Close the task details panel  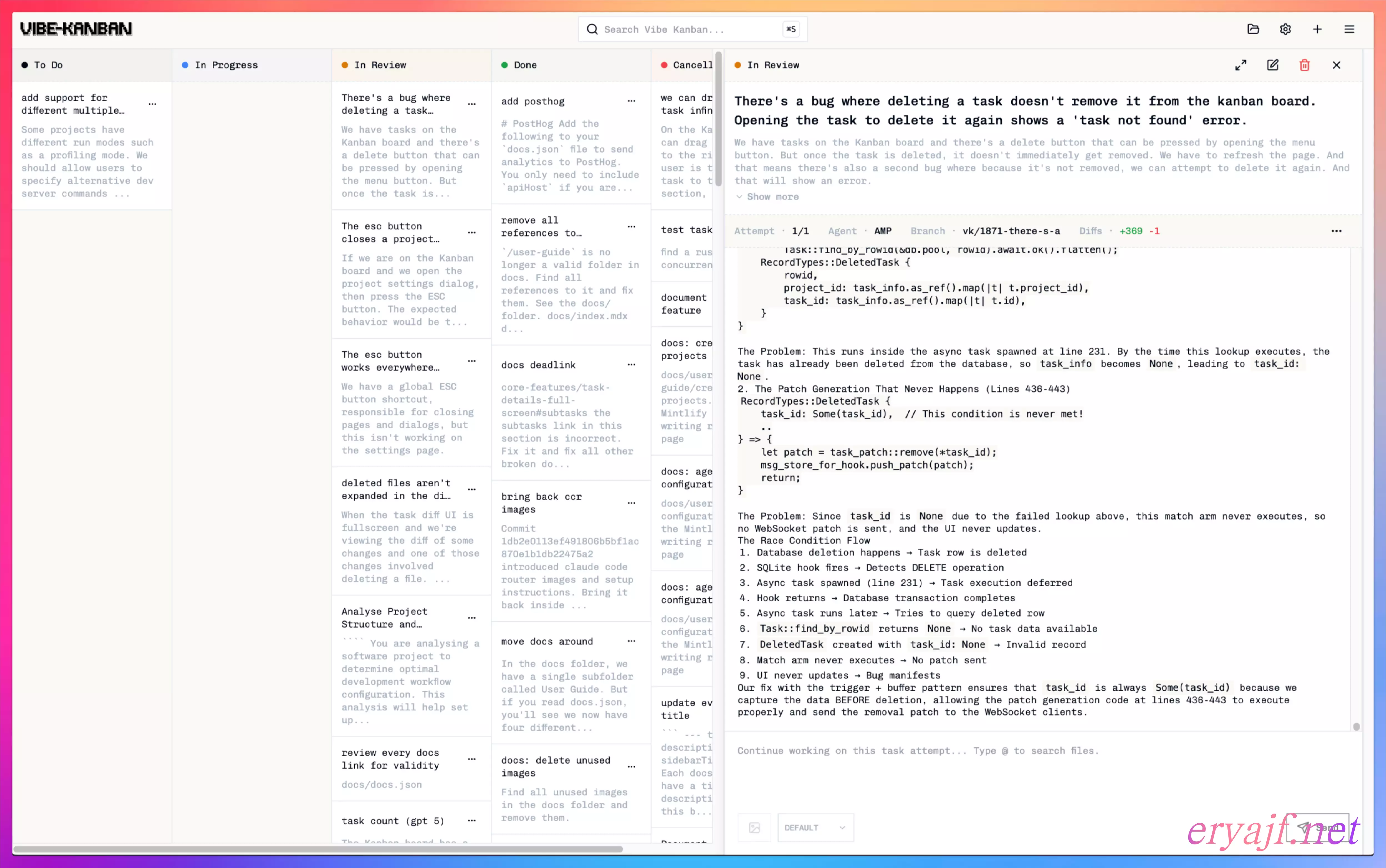(1337, 65)
